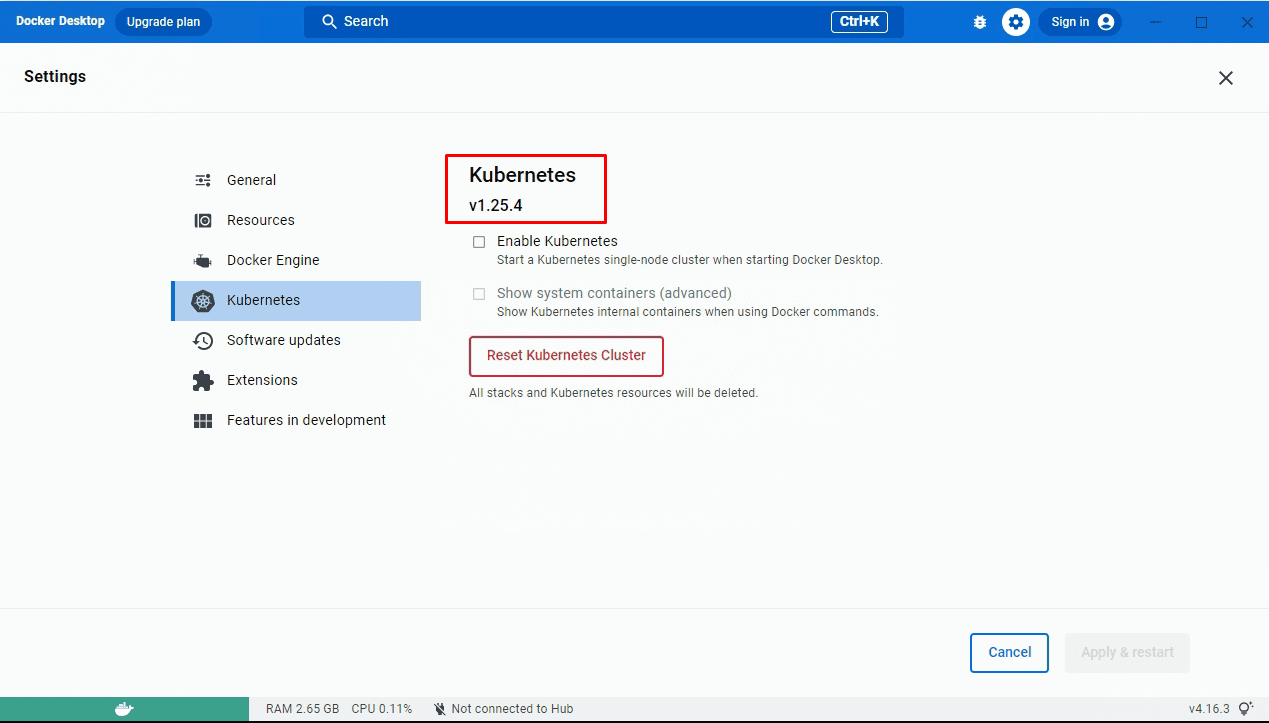This screenshot has height=723, width=1269.
Task: Click the search magnifier icon
Action: click(329, 21)
